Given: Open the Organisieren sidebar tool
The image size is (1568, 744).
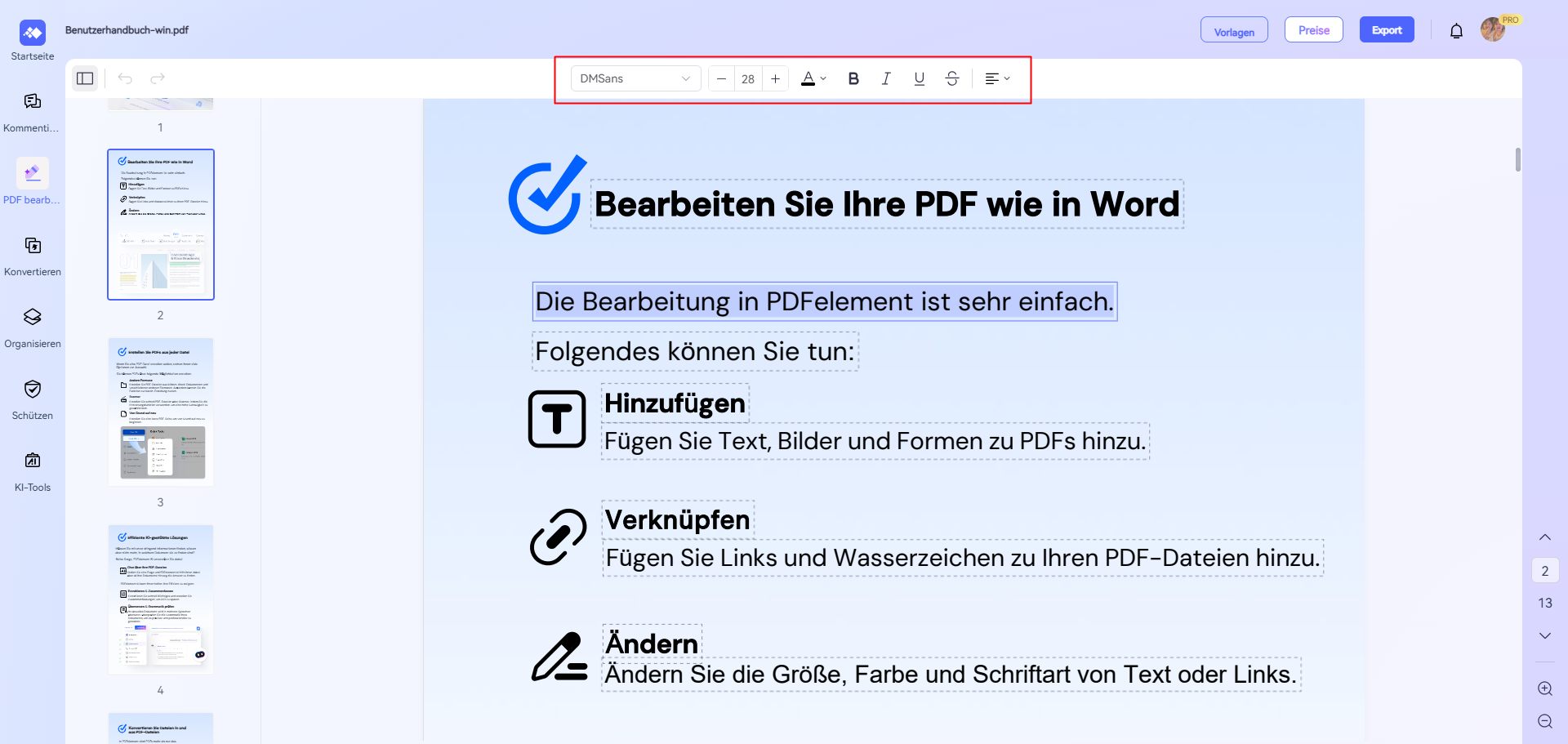Looking at the screenshot, I should (x=33, y=327).
